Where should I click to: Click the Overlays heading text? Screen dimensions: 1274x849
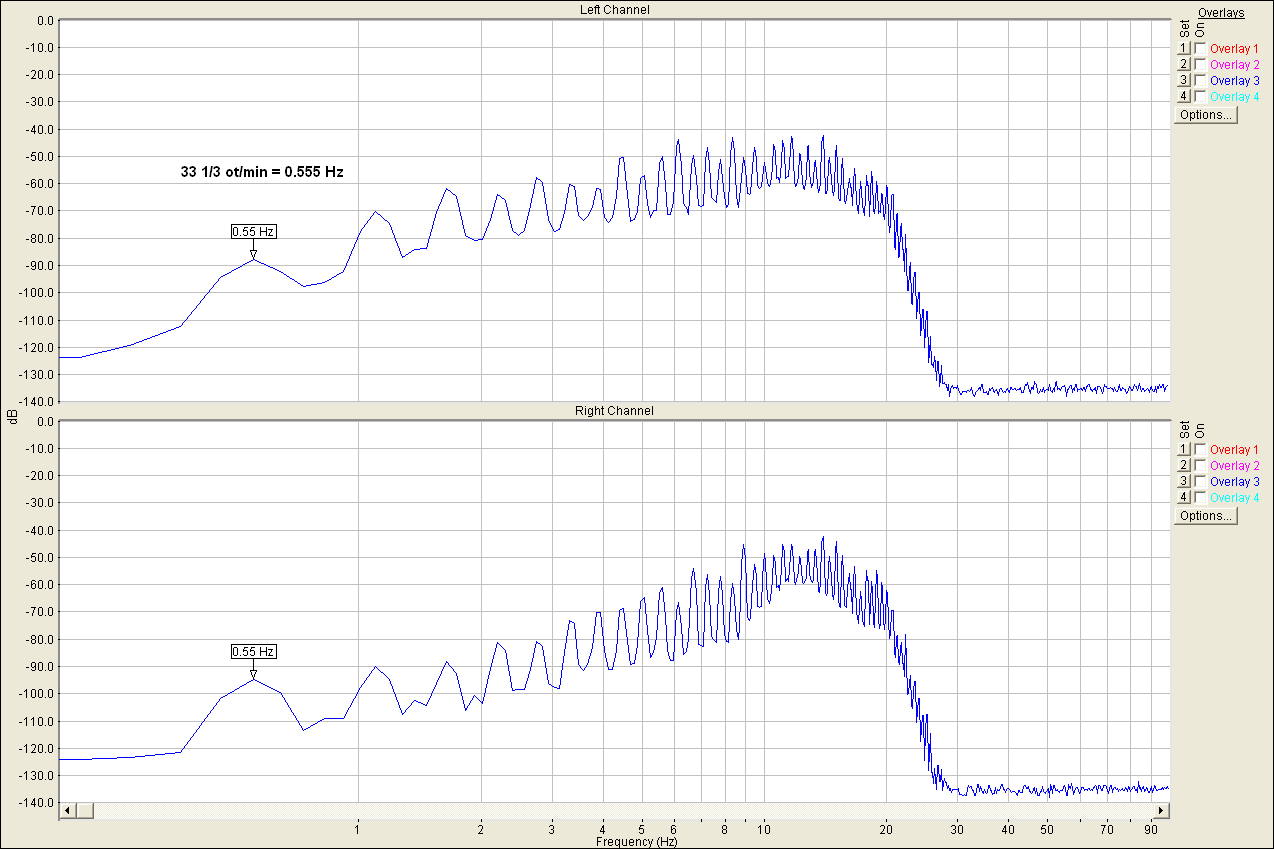pyautogui.click(x=1221, y=13)
